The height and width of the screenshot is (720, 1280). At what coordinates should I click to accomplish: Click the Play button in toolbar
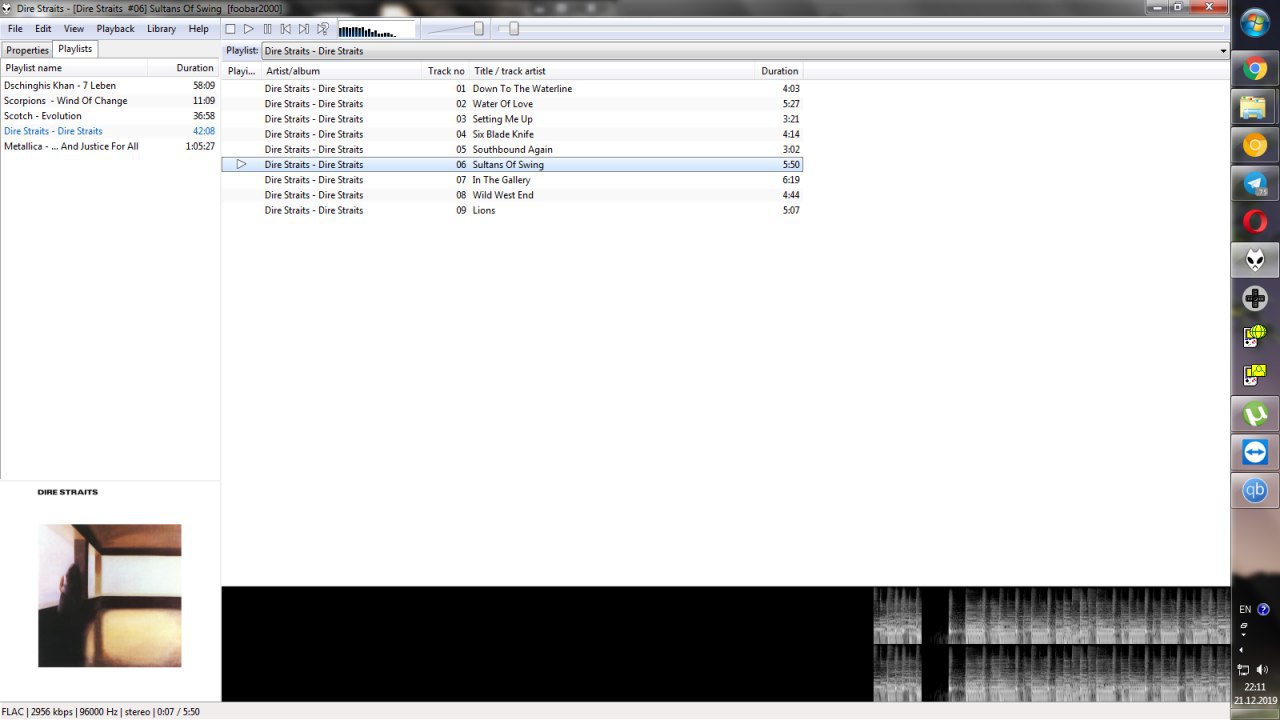pyautogui.click(x=249, y=29)
